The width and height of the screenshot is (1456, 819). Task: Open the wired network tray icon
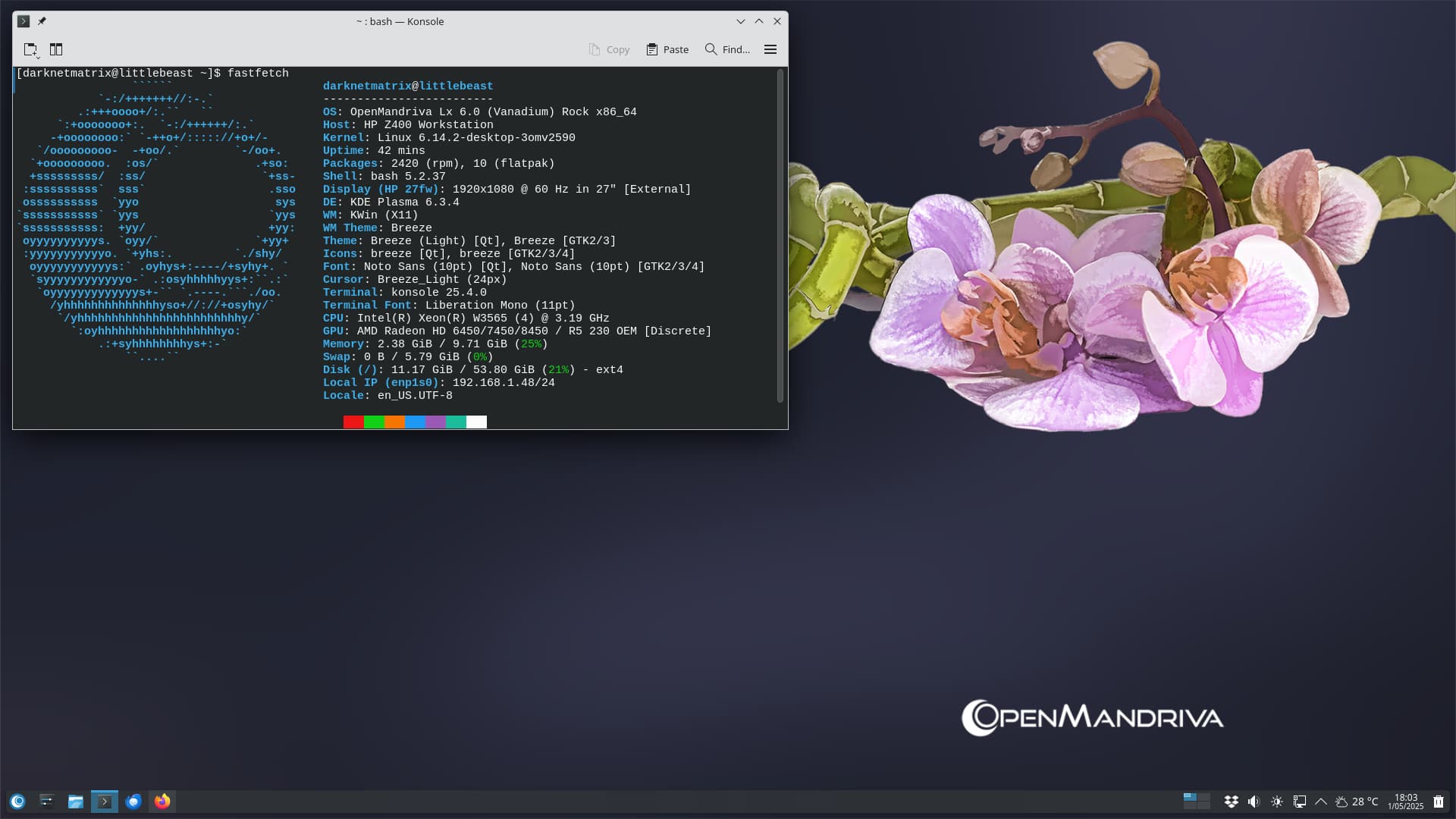[x=1299, y=802]
